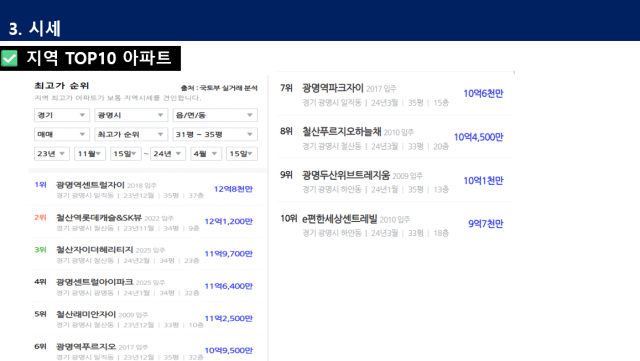Click details line 하안동 24년3월 33평 18층
Image resolution: width=640 pixels, height=361 pixels.
(x=376, y=233)
